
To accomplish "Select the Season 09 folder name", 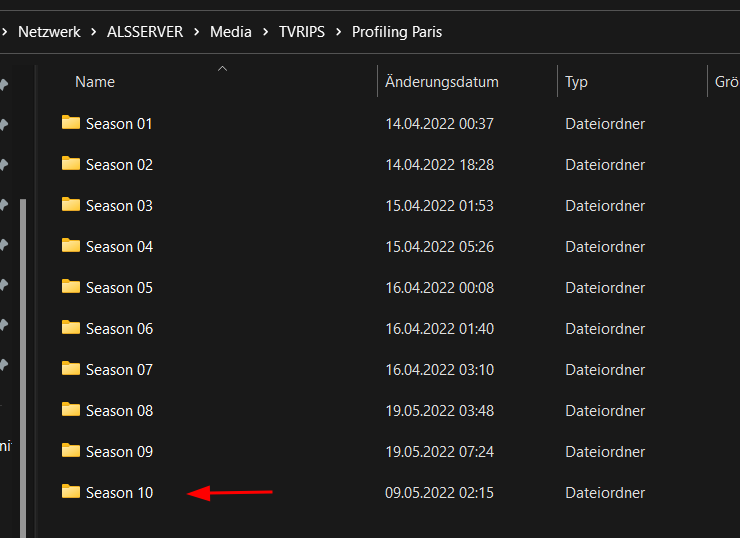I will (x=119, y=452).
